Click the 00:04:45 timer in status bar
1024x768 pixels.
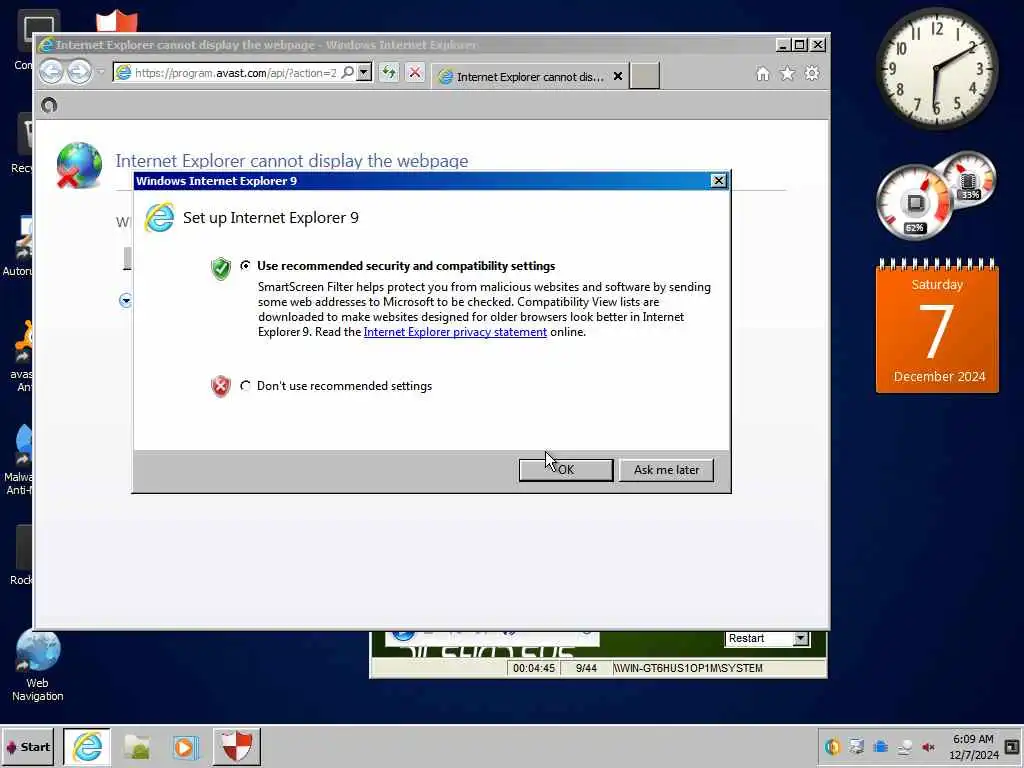pyautogui.click(x=534, y=668)
